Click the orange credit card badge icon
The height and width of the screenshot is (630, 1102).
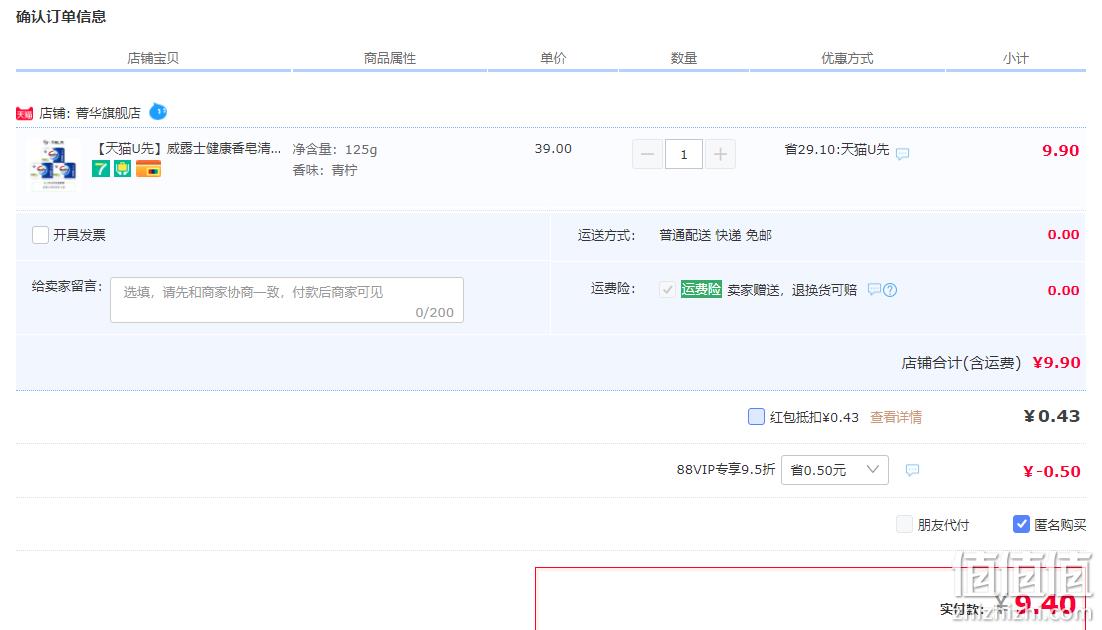pyautogui.click(x=148, y=169)
